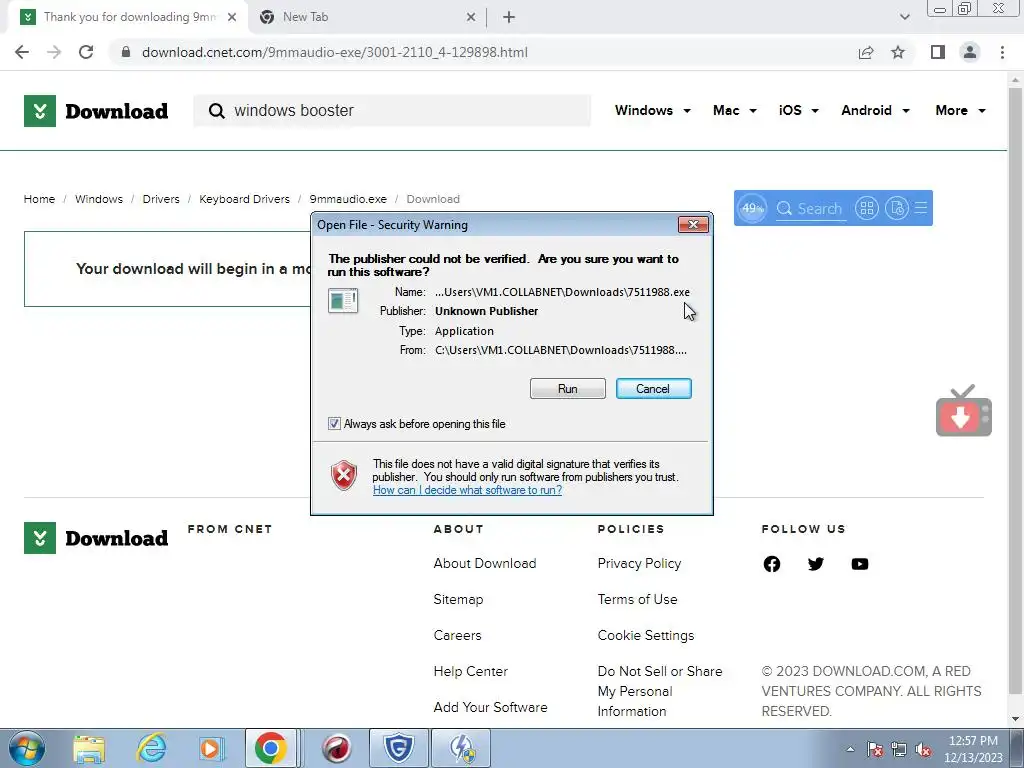This screenshot has height=768, width=1024.
Task: Click the Chrome forward arrow
Action: tap(54, 52)
